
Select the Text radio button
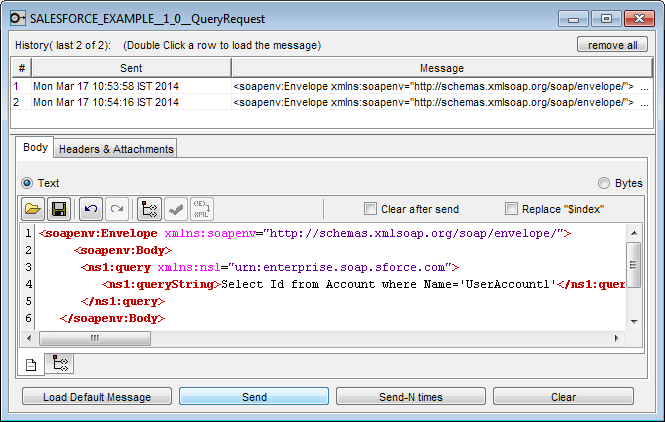pyautogui.click(x=28, y=183)
